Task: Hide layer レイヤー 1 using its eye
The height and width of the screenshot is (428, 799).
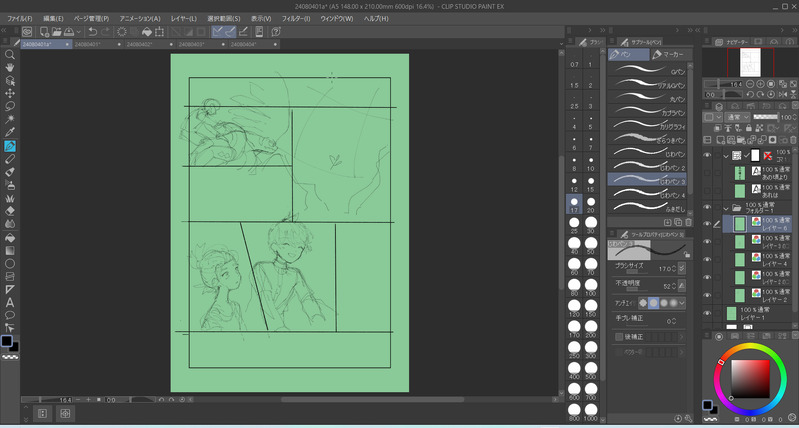Action: click(x=707, y=313)
